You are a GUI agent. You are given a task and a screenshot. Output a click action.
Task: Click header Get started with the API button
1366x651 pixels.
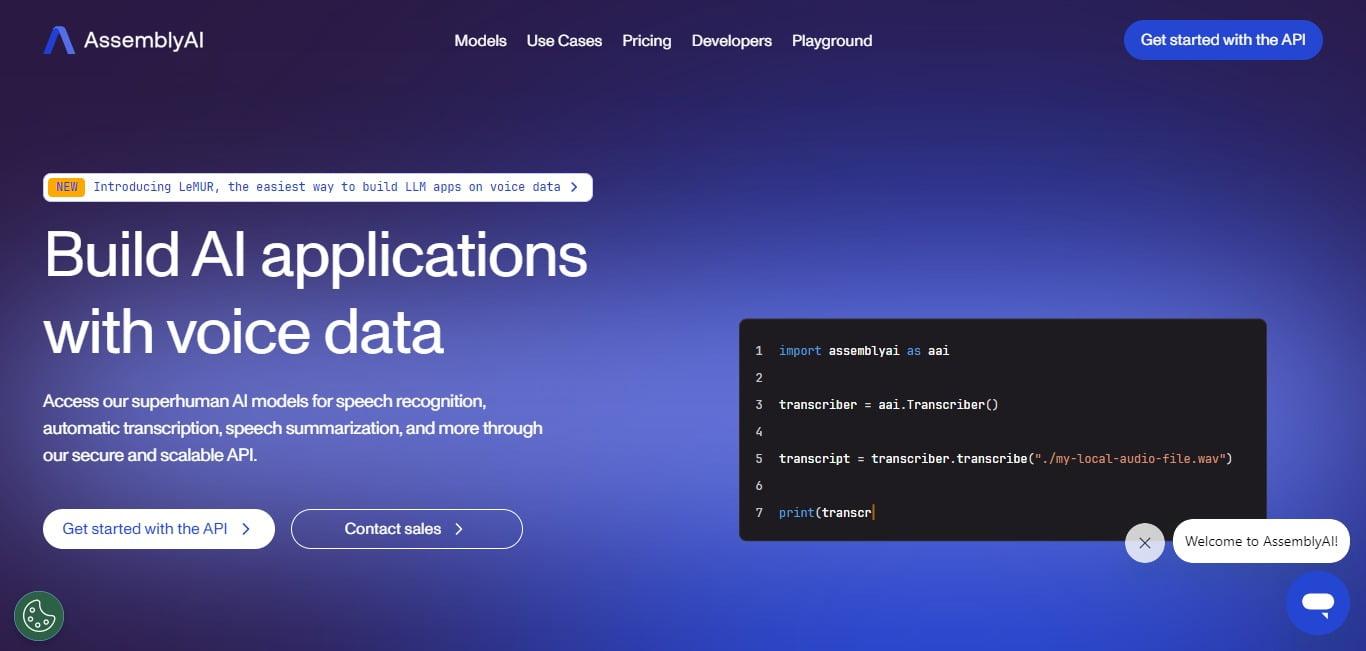click(x=1223, y=40)
